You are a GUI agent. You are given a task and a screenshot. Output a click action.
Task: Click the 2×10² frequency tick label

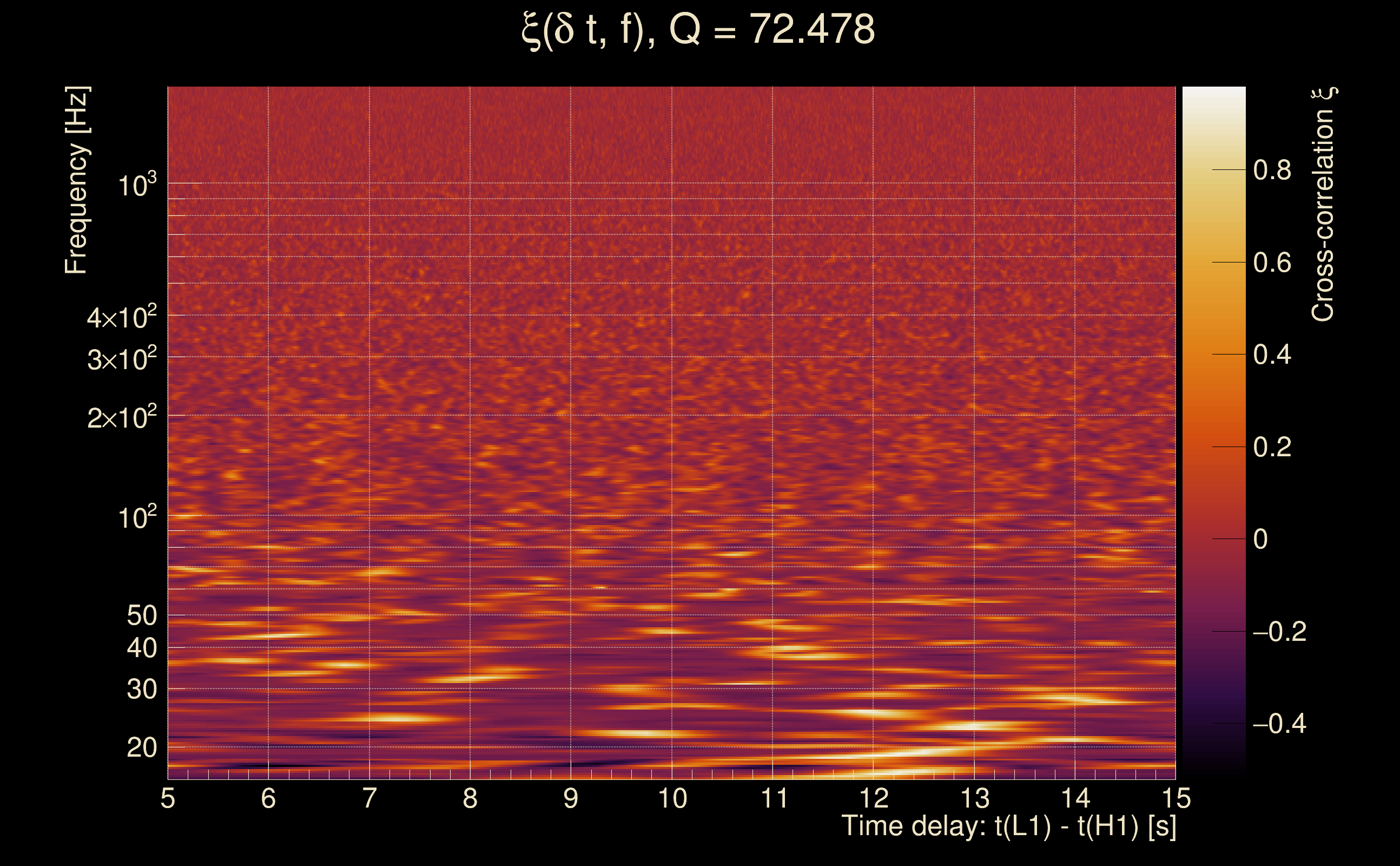[122, 417]
